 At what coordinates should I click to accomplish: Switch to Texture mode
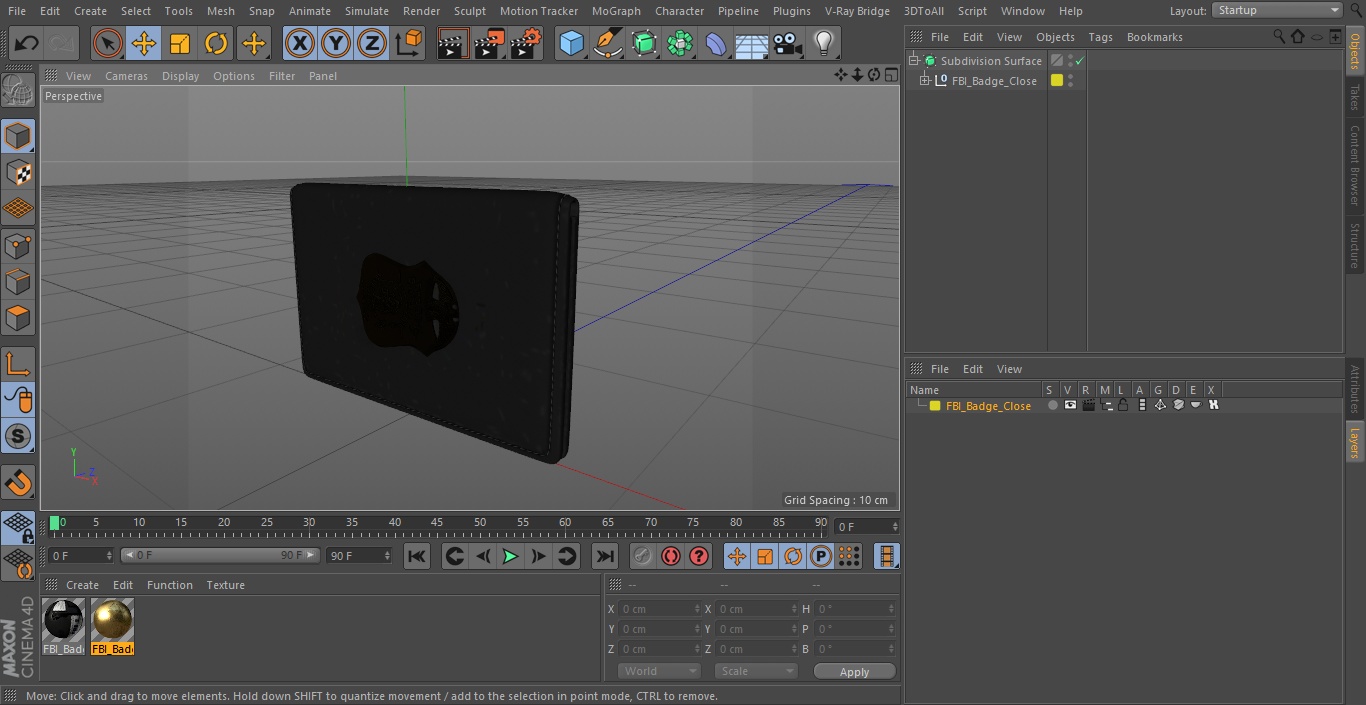(x=18, y=172)
